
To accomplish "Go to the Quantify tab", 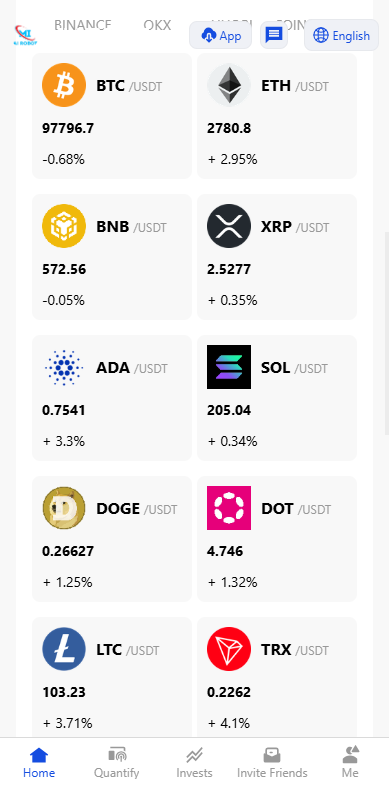I will coord(116,762).
